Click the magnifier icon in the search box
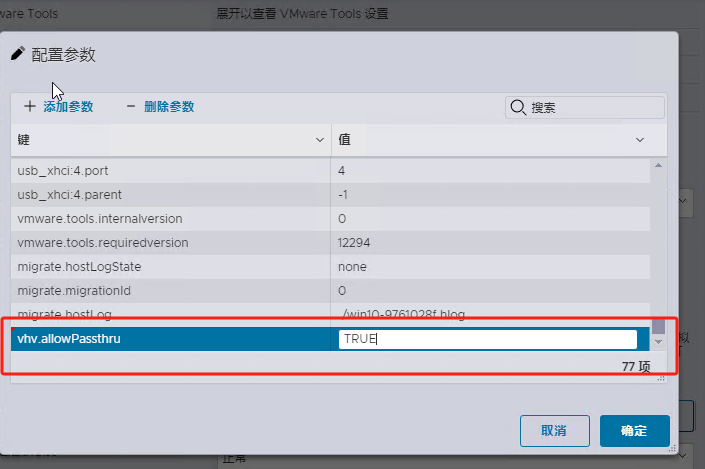This screenshot has height=469, width=705. [518, 107]
